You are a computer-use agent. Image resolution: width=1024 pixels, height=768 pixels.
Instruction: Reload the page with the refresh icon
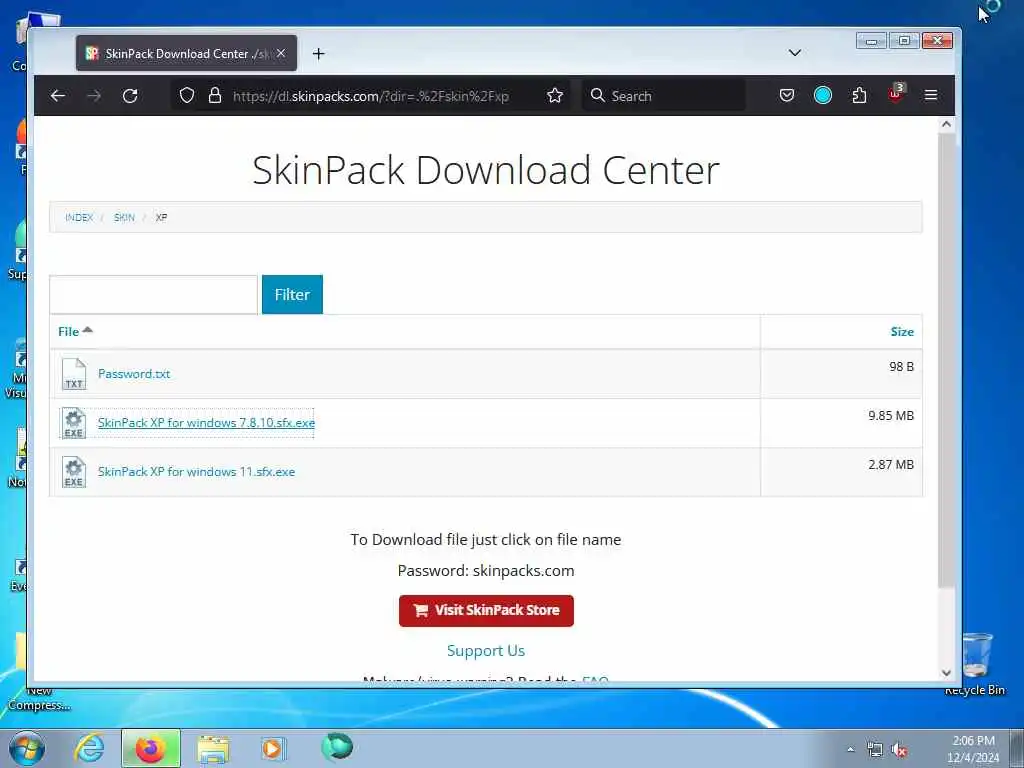point(130,96)
